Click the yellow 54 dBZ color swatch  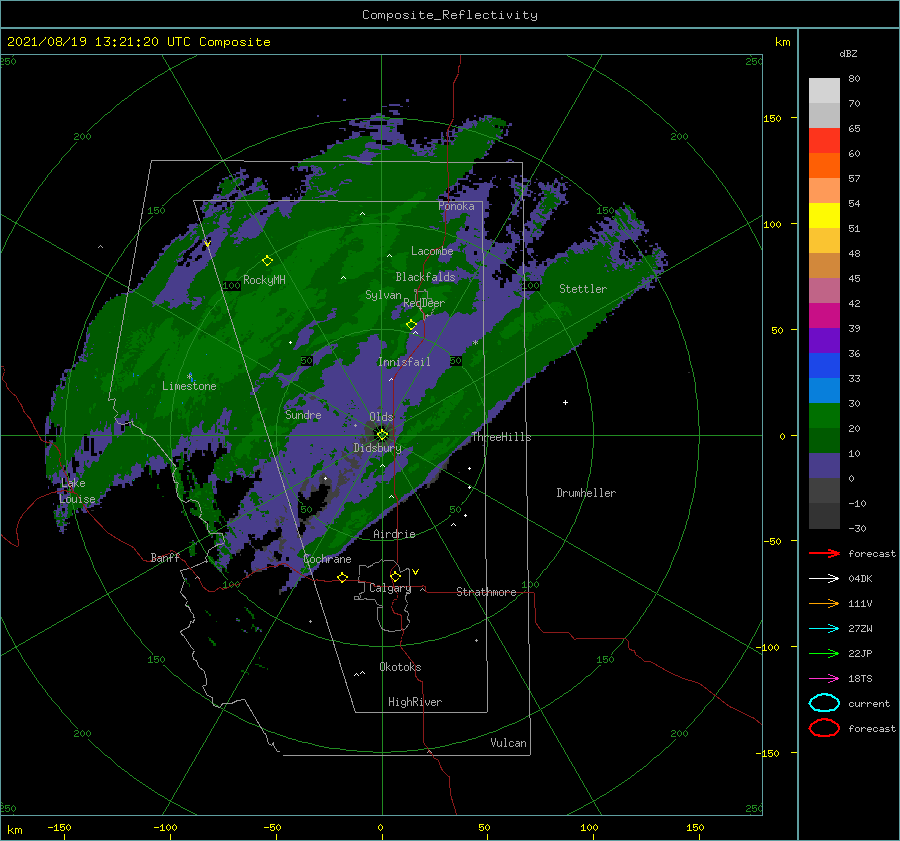[824, 216]
